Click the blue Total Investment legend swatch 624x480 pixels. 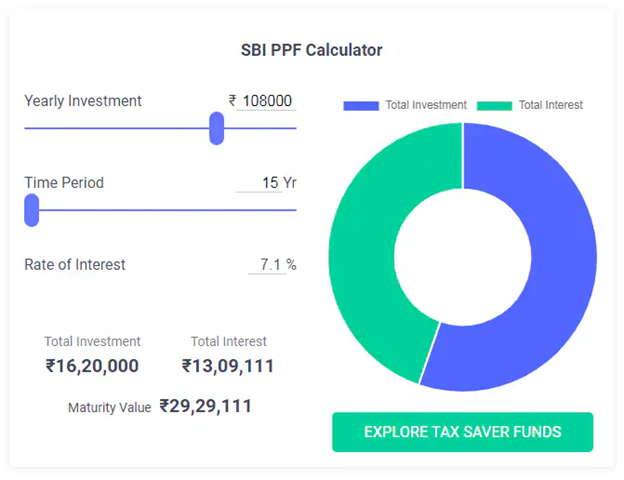tap(361, 105)
